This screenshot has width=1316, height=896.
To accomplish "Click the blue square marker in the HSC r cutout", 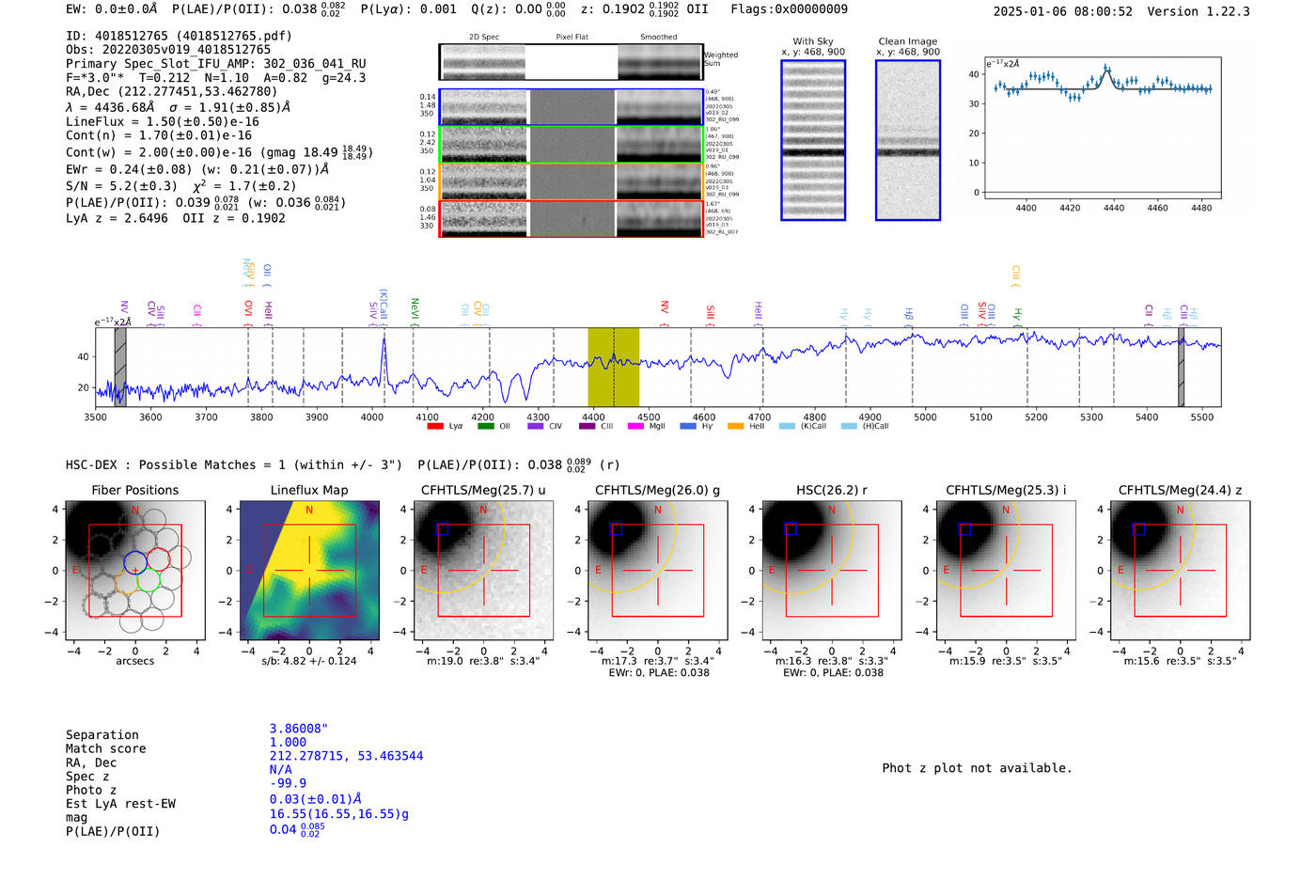I will tap(791, 529).
